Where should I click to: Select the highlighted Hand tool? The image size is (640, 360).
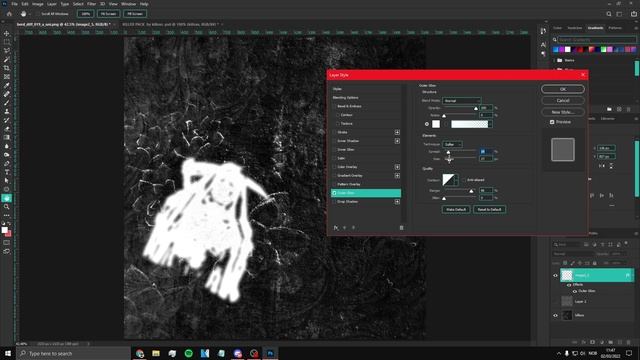click(7, 198)
